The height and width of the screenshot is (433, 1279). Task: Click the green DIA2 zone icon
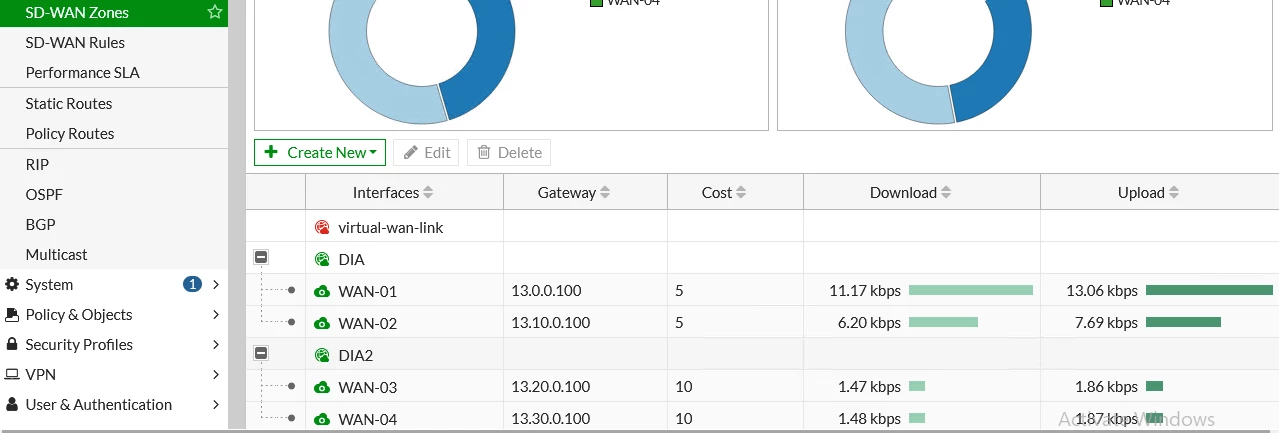pos(322,356)
